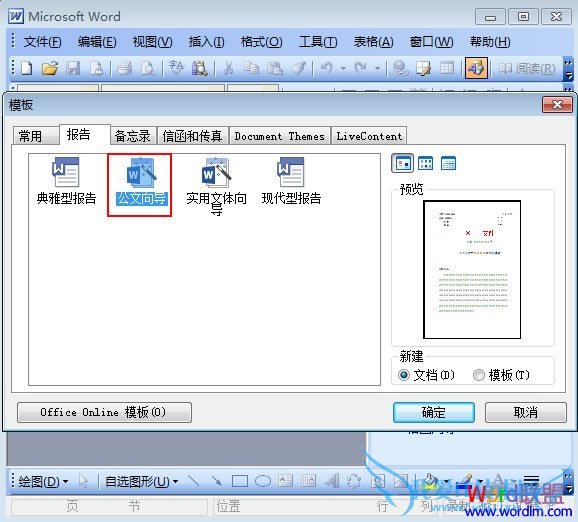Image resolution: width=578 pixels, height=522 pixels.
Task: Click the 阅读(R) reading layout button
Action: pos(526,69)
